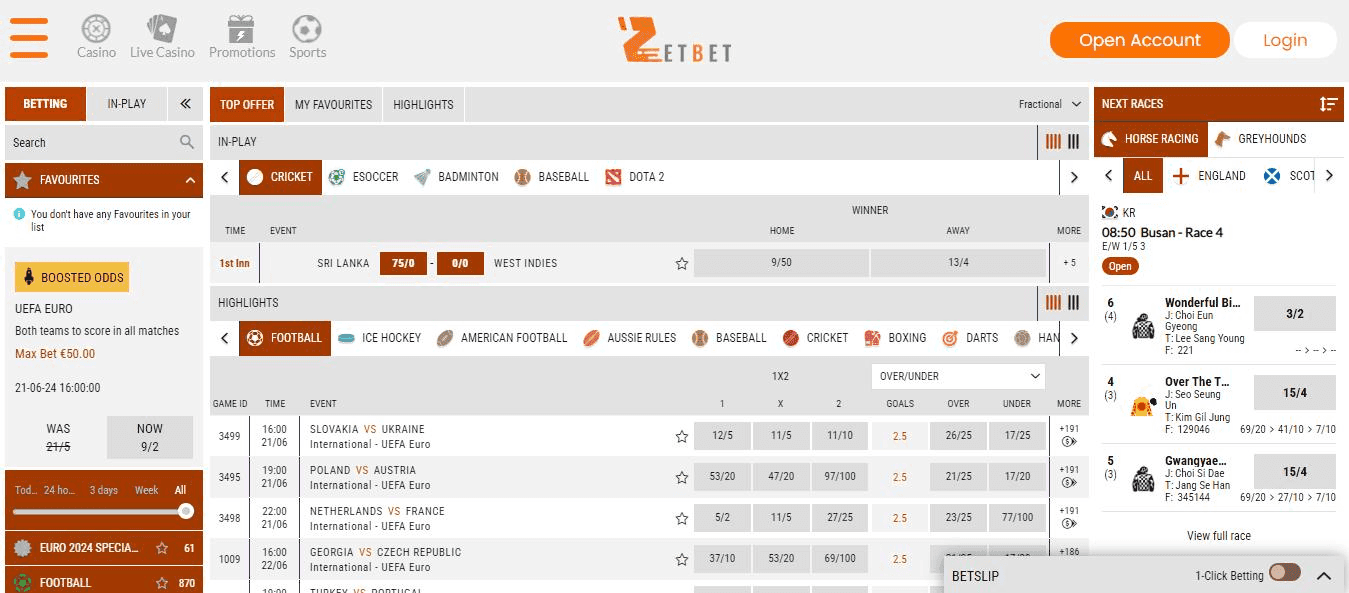This screenshot has width=1349, height=593.
Task: Bet on Wonderful Bi... at 3/2
Action: (1294, 313)
